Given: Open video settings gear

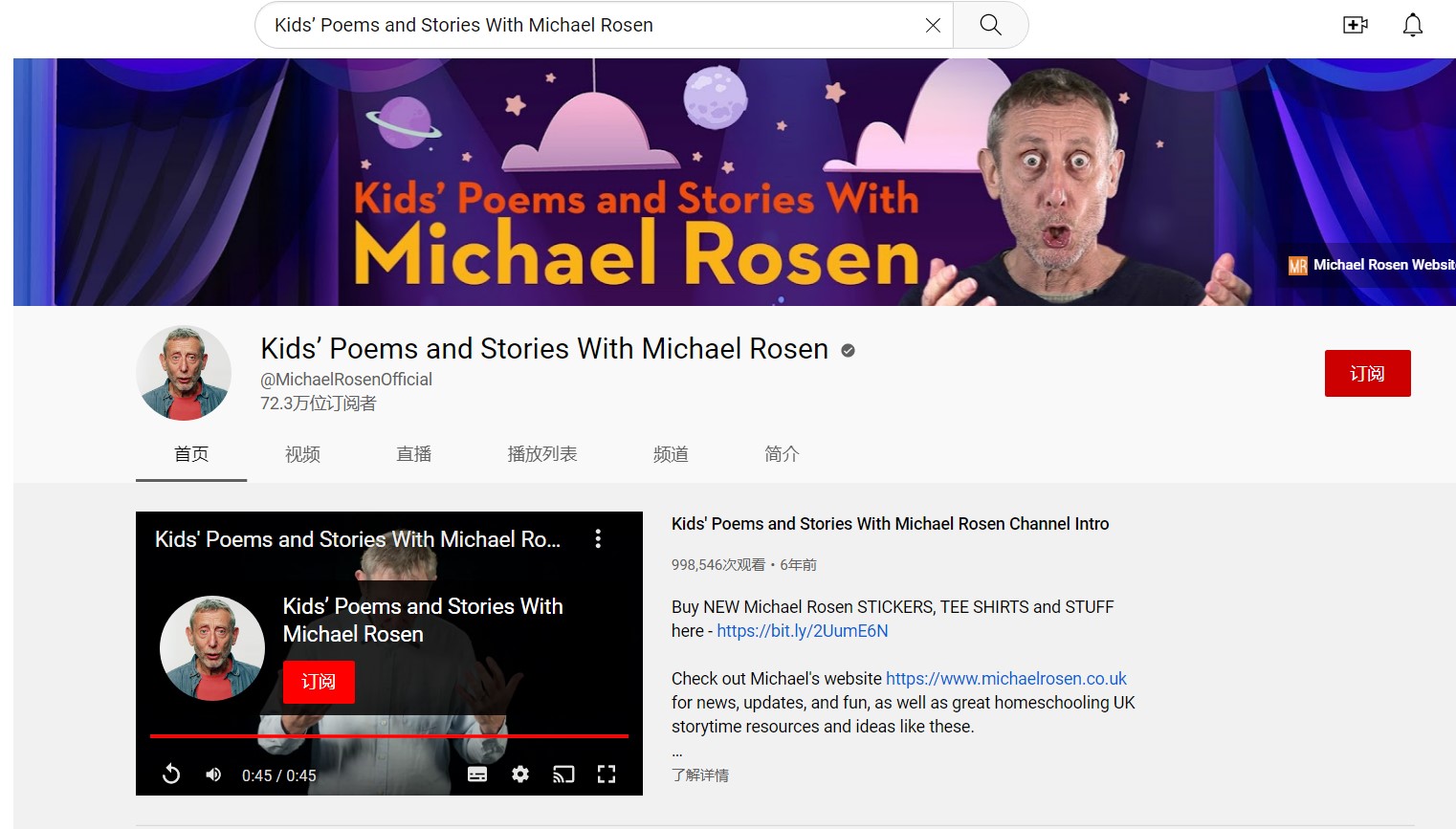Looking at the screenshot, I should pyautogui.click(x=520, y=774).
